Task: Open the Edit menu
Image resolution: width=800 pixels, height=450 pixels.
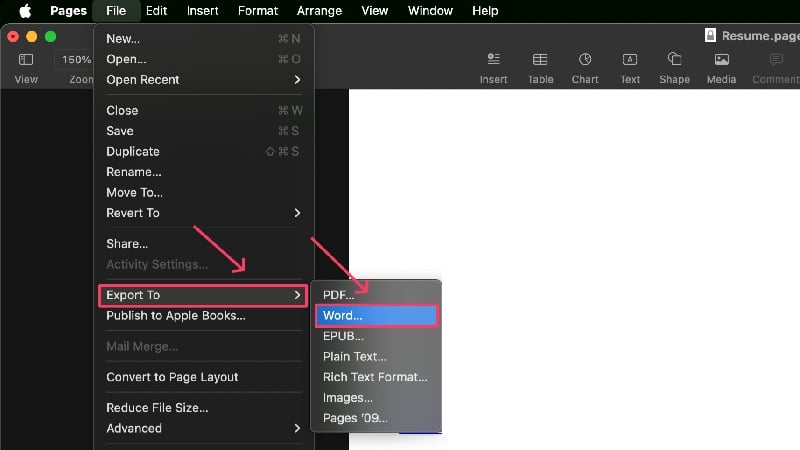Action: 156,11
